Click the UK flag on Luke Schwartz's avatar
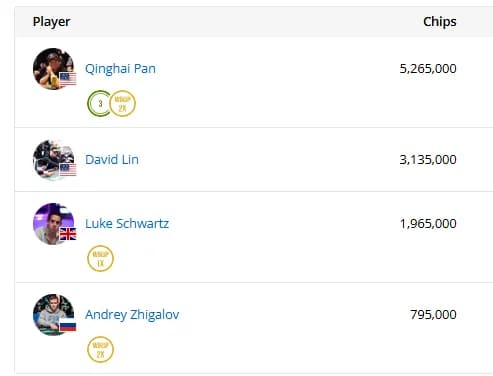This screenshot has height=376, width=493. [x=68, y=234]
